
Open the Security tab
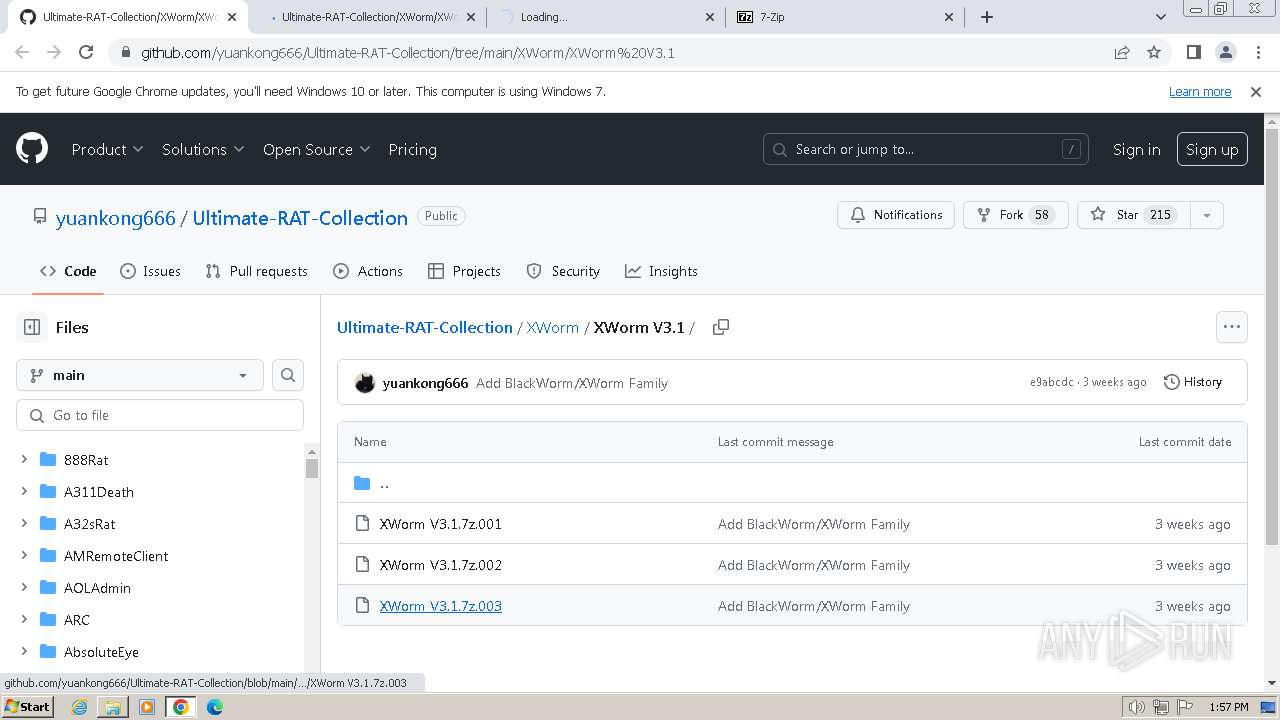click(563, 271)
